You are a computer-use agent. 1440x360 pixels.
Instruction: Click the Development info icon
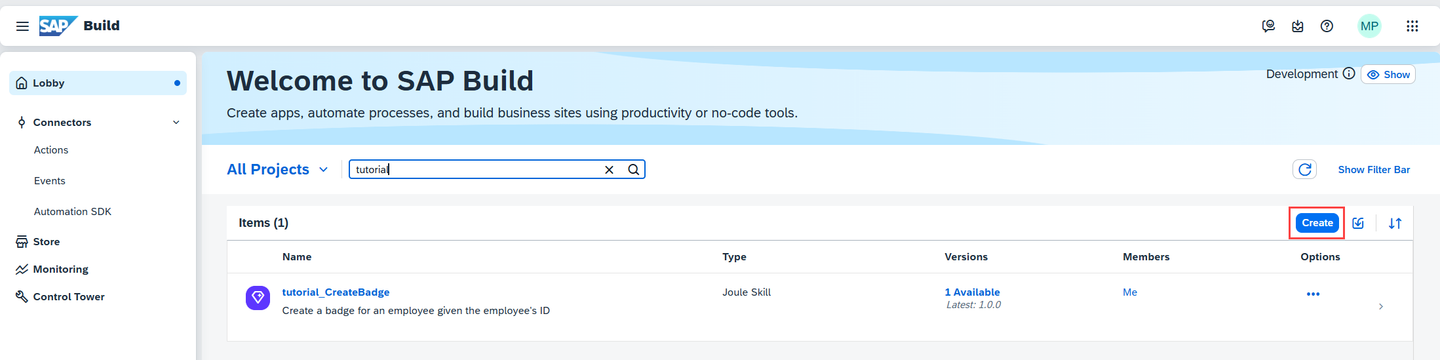coord(1348,74)
